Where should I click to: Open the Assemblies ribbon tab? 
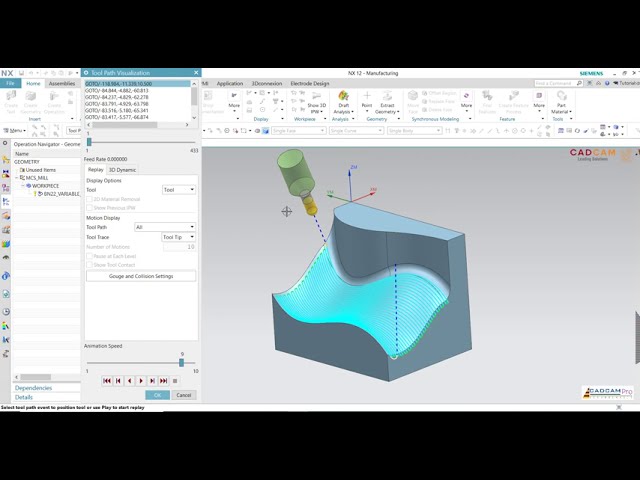62,83
